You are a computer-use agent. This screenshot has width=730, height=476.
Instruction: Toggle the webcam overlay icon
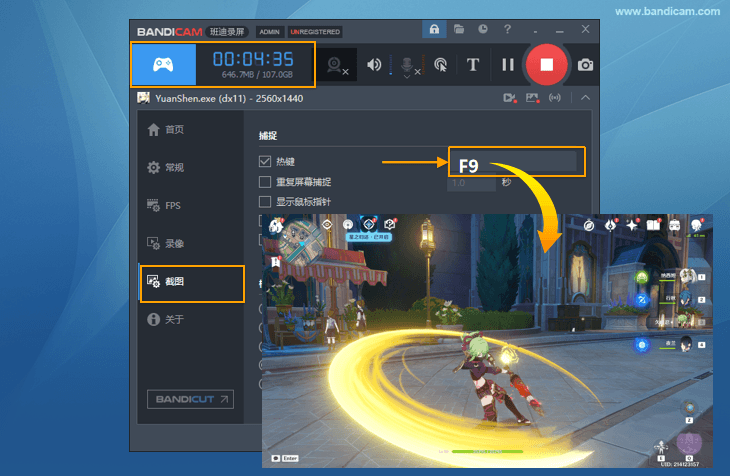click(x=337, y=65)
